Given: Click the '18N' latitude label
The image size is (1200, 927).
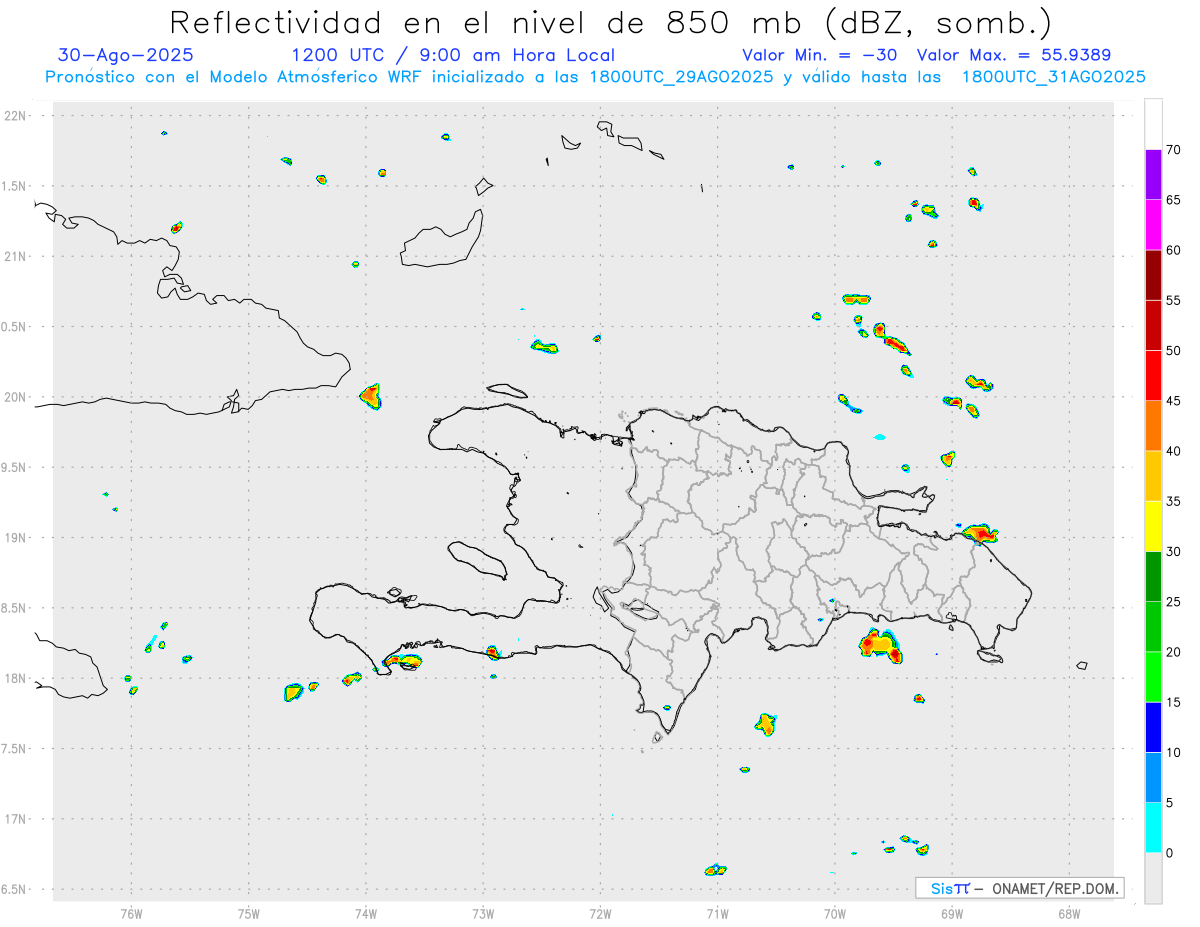Looking at the screenshot, I should [17, 678].
